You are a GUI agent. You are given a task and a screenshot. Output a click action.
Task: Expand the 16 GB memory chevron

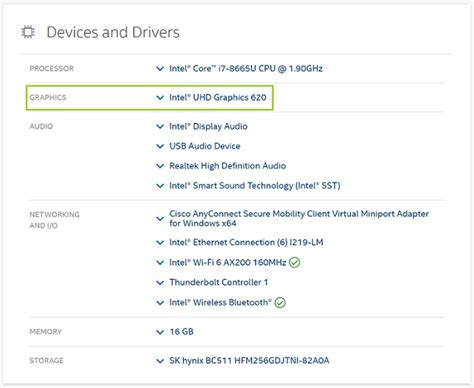pyautogui.click(x=160, y=332)
